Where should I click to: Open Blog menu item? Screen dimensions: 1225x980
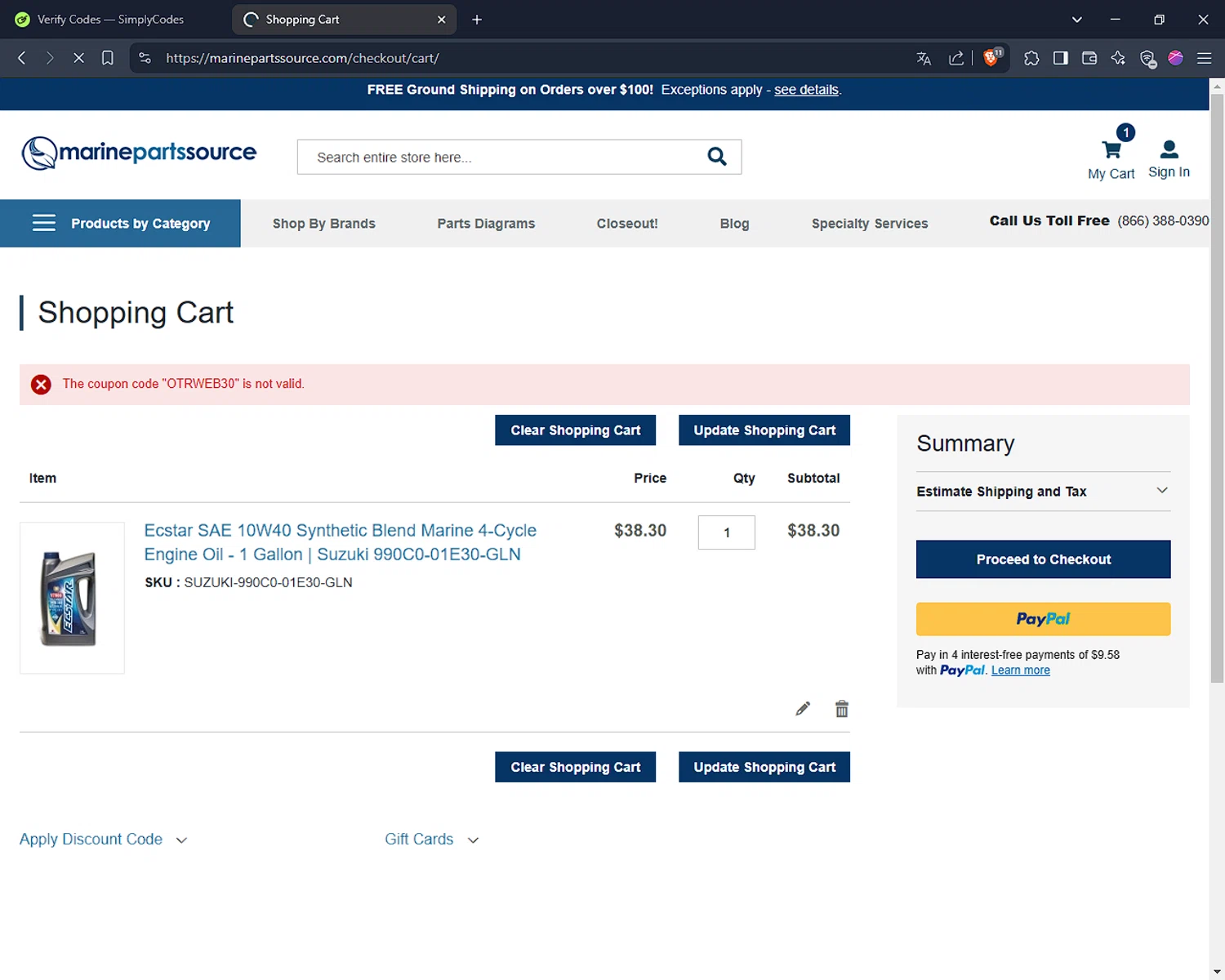coord(734,224)
